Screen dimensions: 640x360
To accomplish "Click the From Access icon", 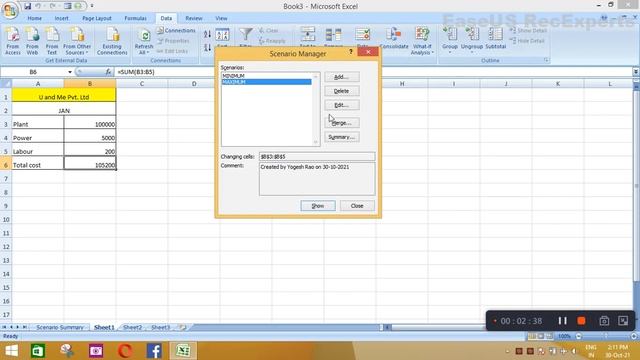I will tap(13, 40).
